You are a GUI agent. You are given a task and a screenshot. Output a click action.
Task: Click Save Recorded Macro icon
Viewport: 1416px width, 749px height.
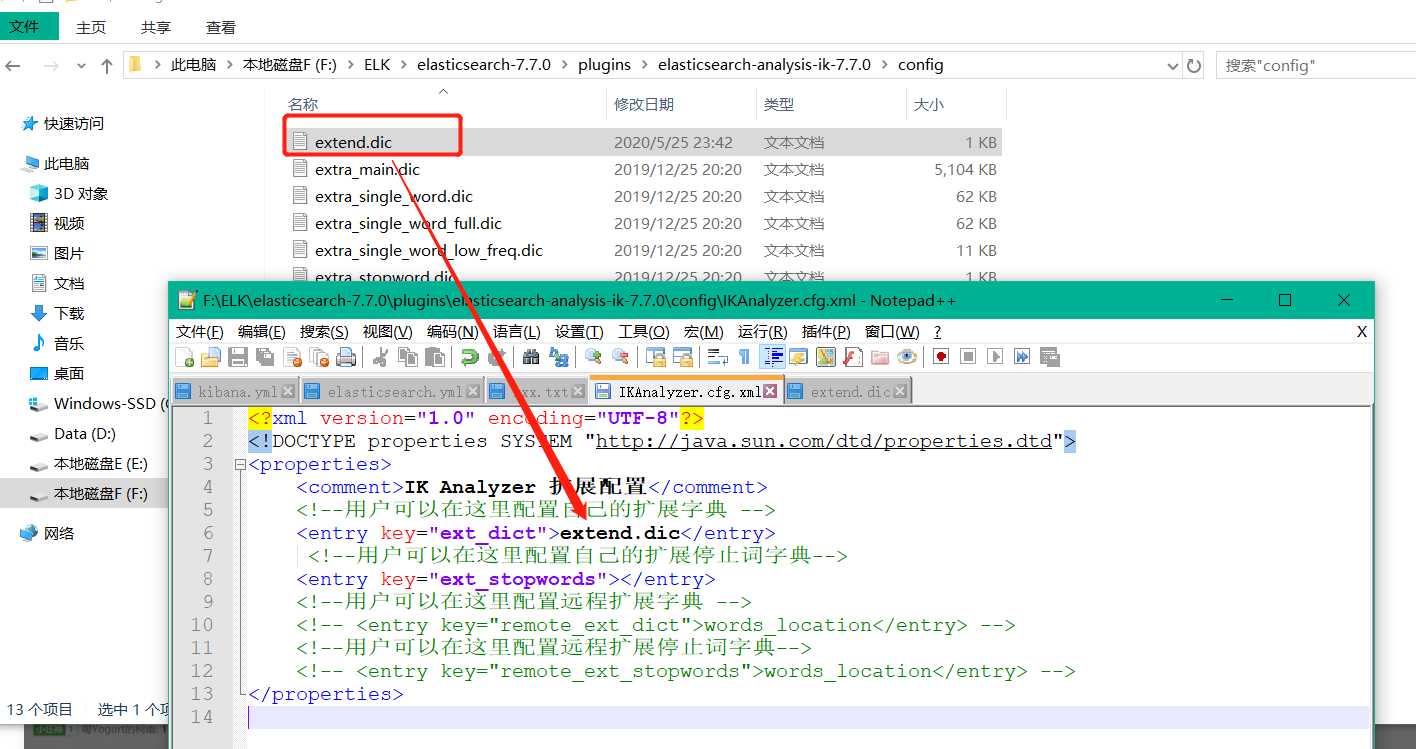[1049, 357]
